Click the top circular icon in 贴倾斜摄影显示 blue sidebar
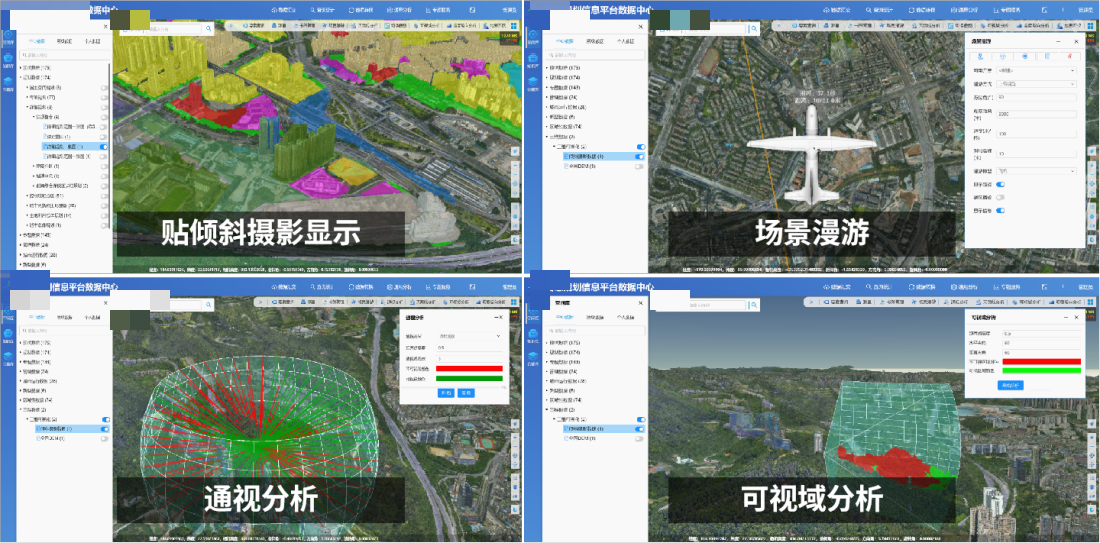 tap(8, 36)
